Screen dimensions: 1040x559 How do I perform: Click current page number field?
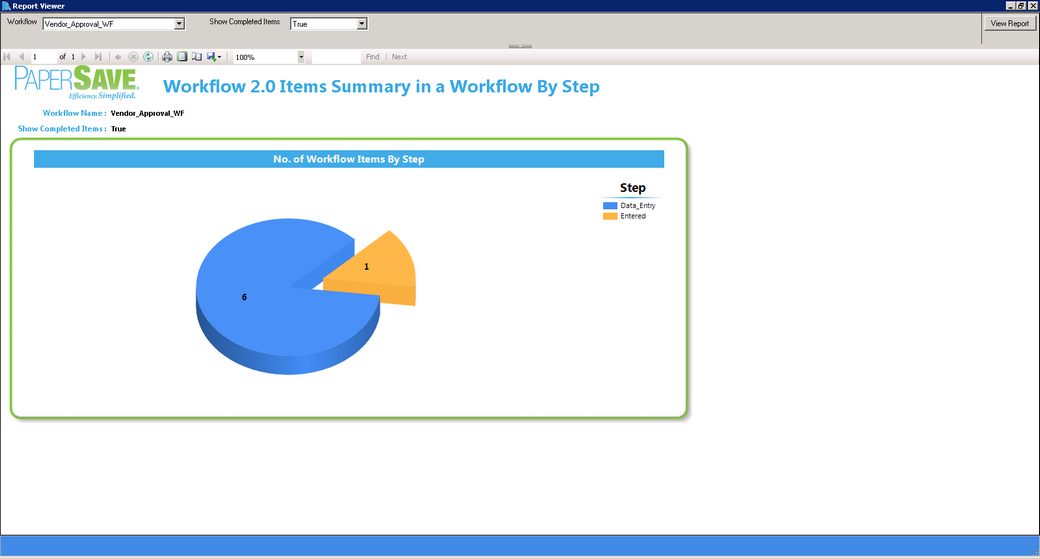pos(44,57)
